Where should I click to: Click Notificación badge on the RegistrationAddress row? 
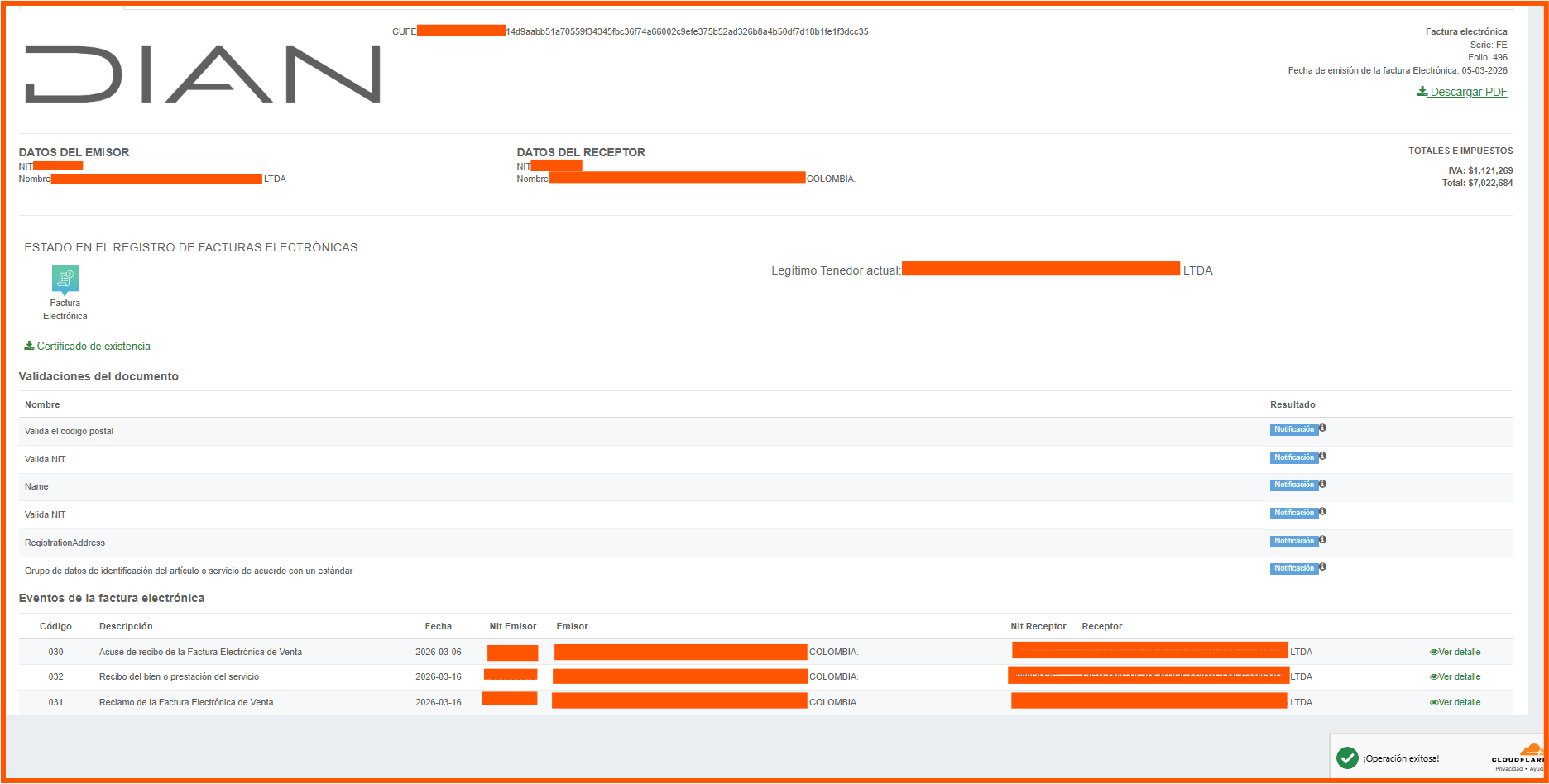coord(1294,542)
